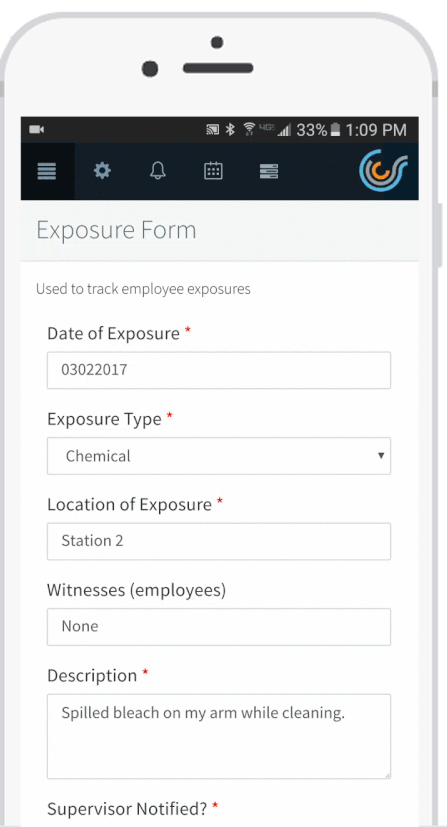Screen dimensions: 447x827
Task: Tap the Wi-Fi status bar icon
Action: 249,130
